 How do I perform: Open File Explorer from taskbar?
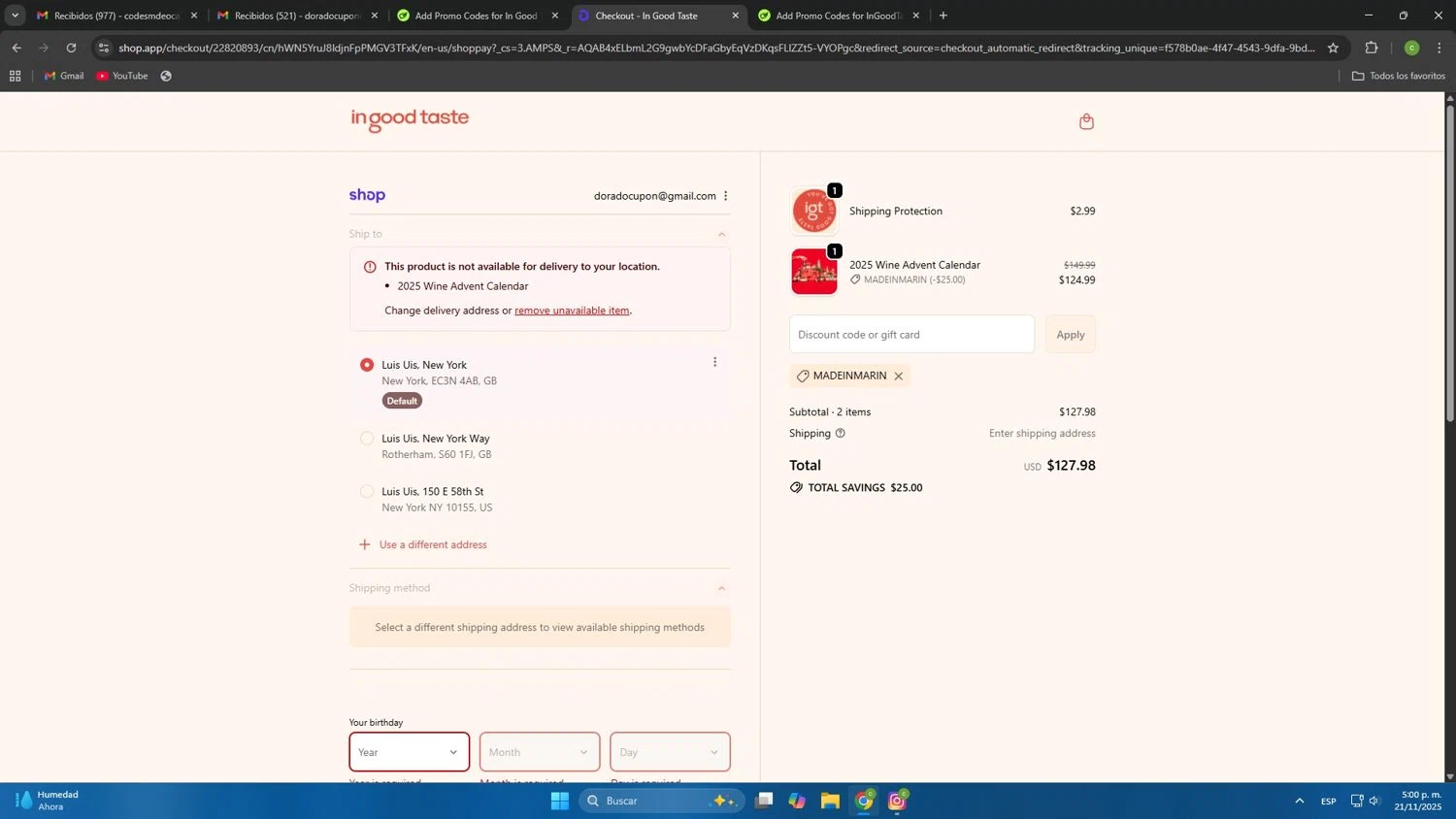[830, 801]
